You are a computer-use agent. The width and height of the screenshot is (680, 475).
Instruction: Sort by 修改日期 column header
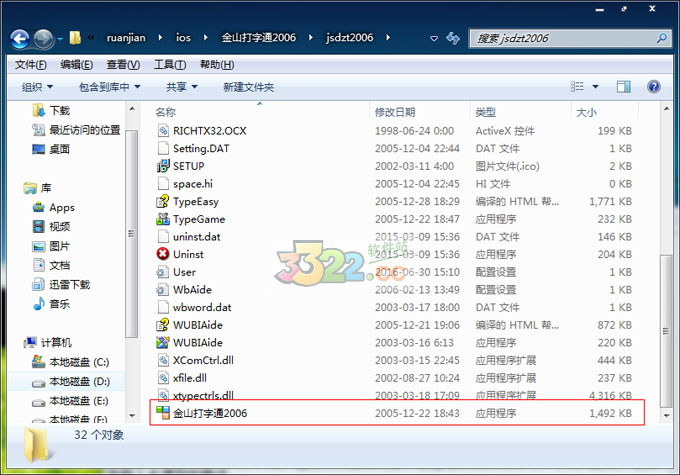[395, 112]
